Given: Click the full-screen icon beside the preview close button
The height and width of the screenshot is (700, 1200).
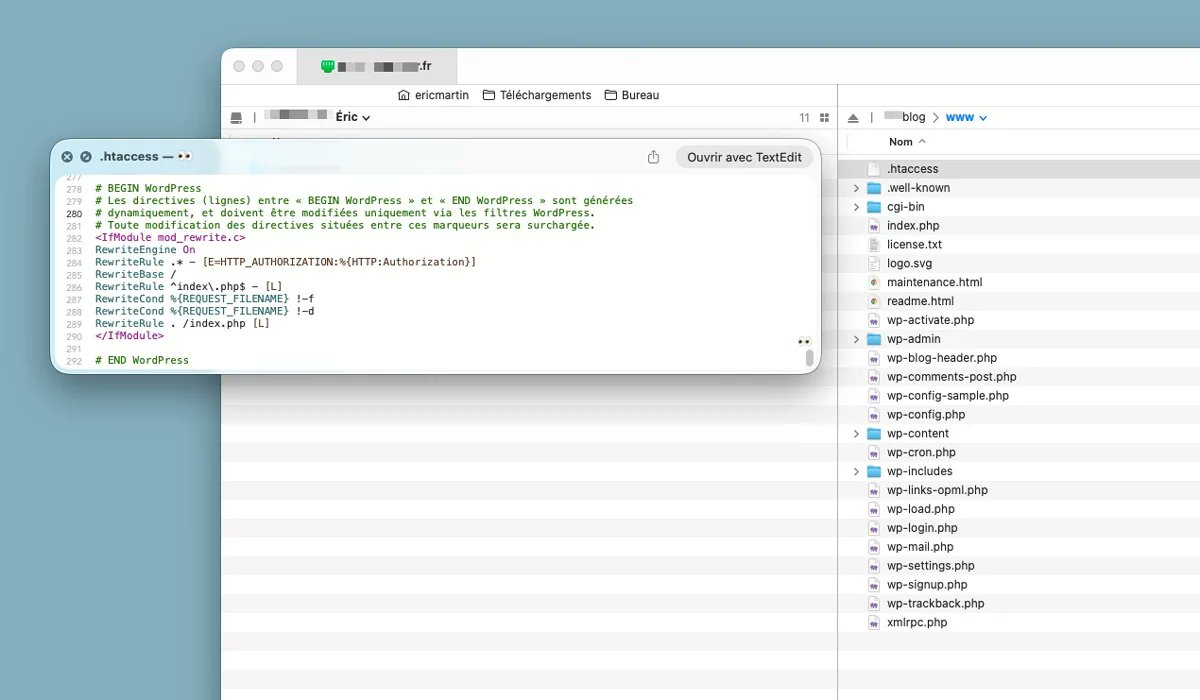Looking at the screenshot, I should click(86, 157).
